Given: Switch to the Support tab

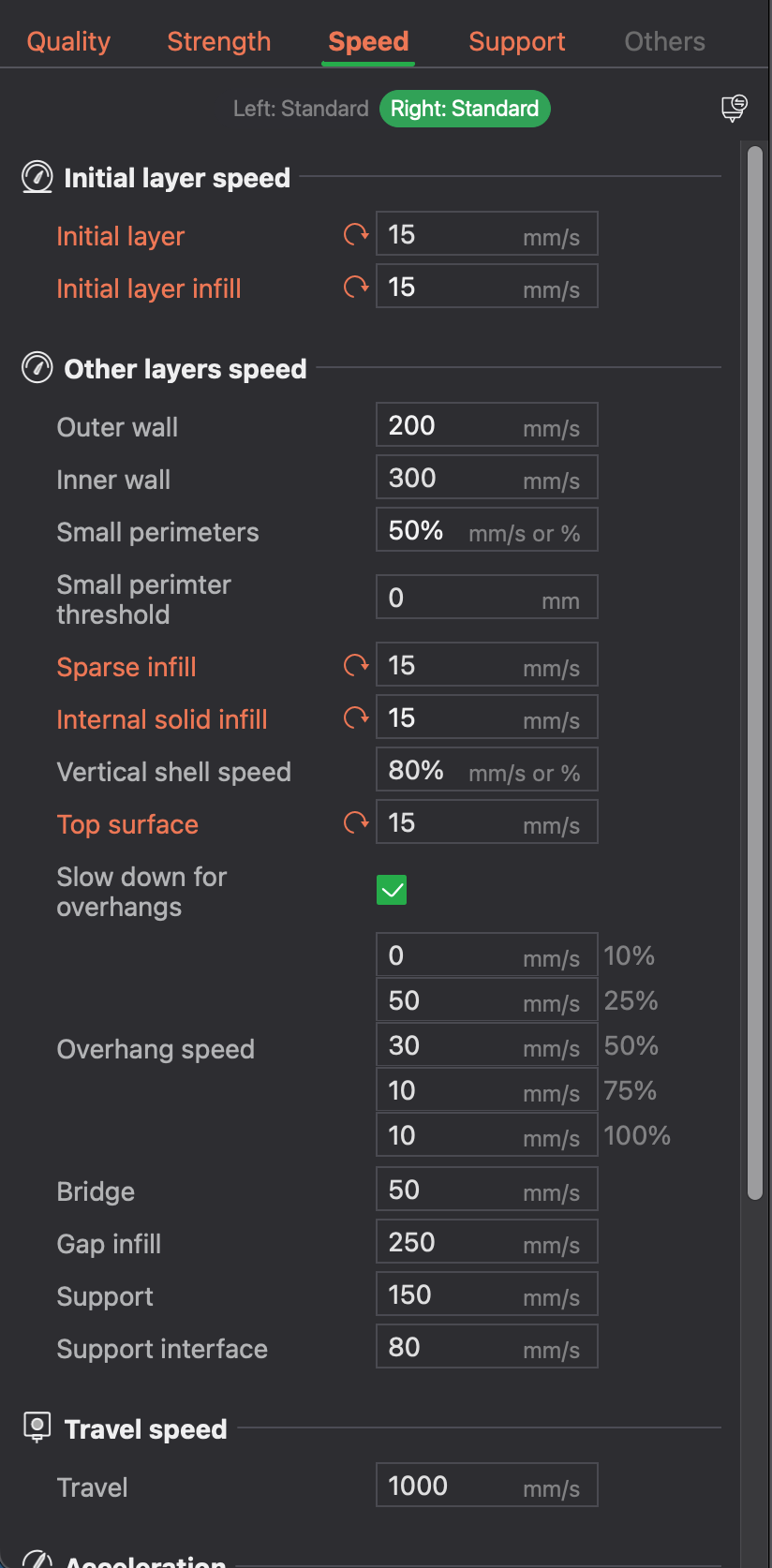Looking at the screenshot, I should [x=517, y=41].
